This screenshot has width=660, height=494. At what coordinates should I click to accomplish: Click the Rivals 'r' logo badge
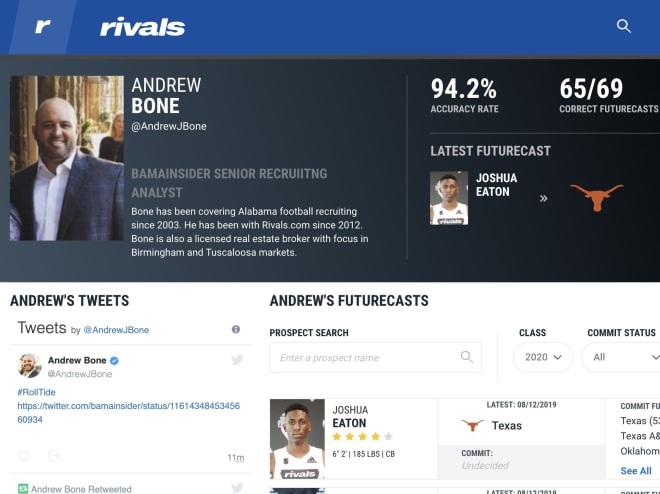coord(43,27)
